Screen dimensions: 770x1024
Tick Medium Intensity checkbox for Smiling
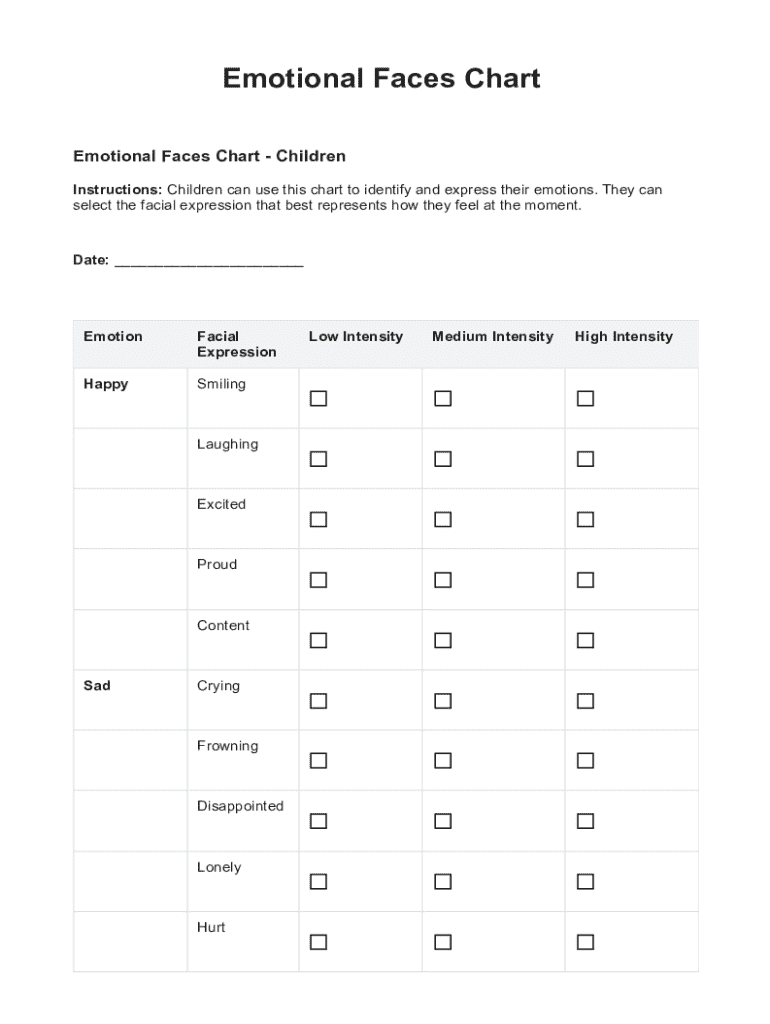click(x=443, y=399)
